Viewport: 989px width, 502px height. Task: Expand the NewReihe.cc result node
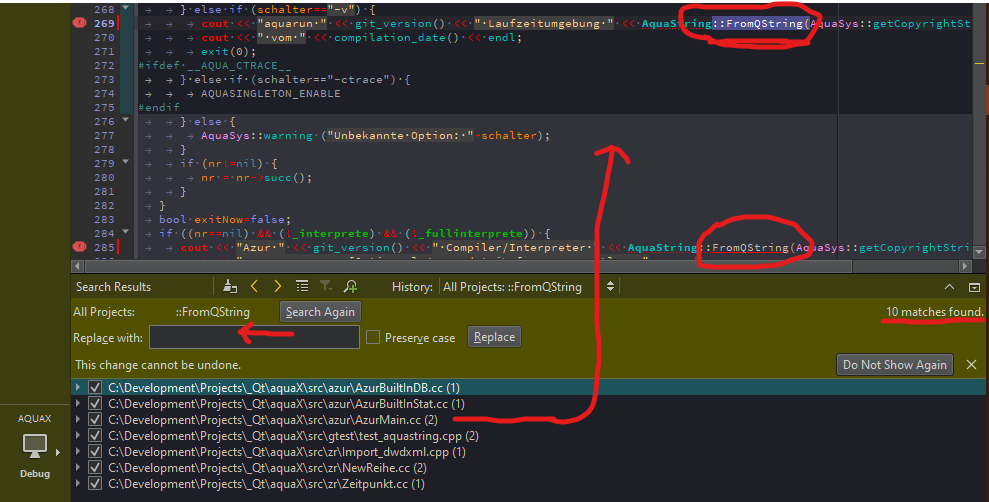(80, 468)
